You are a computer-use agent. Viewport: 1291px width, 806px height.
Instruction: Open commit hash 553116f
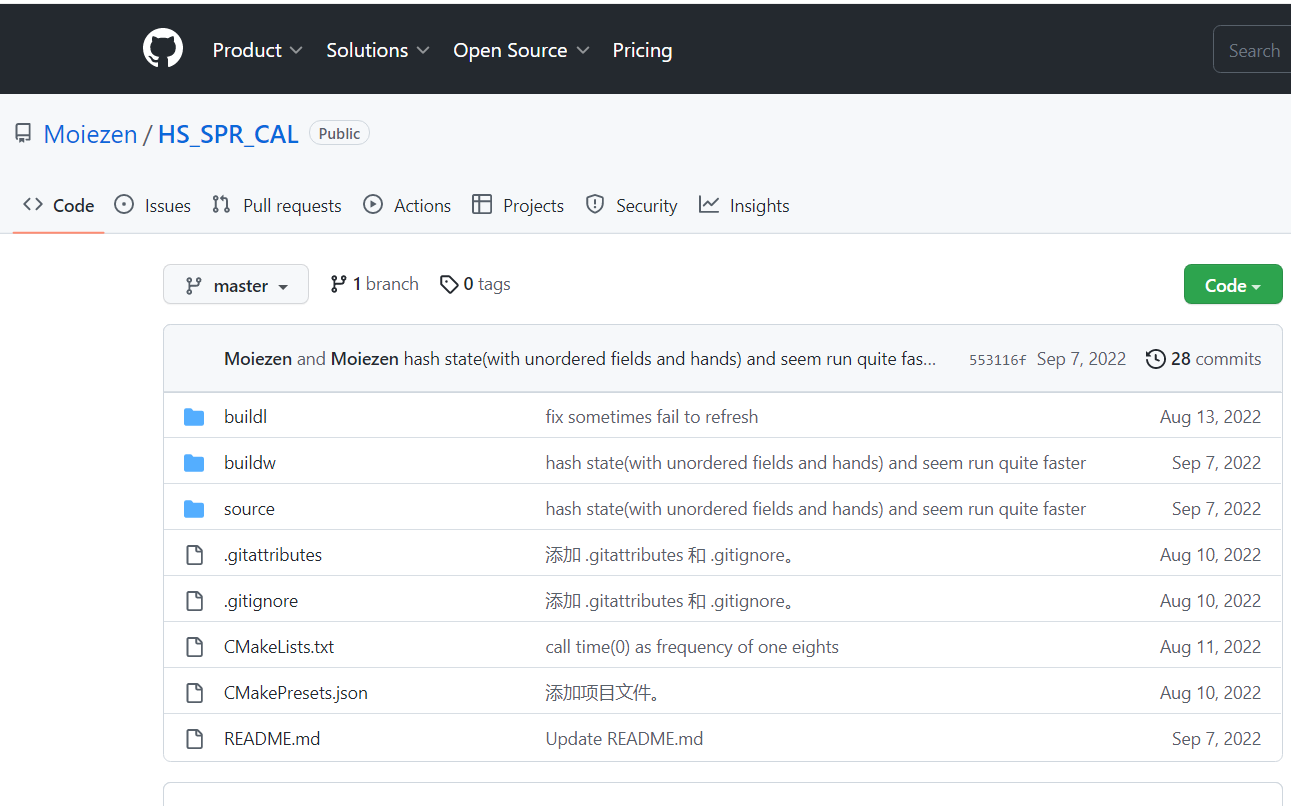pyautogui.click(x=997, y=360)
